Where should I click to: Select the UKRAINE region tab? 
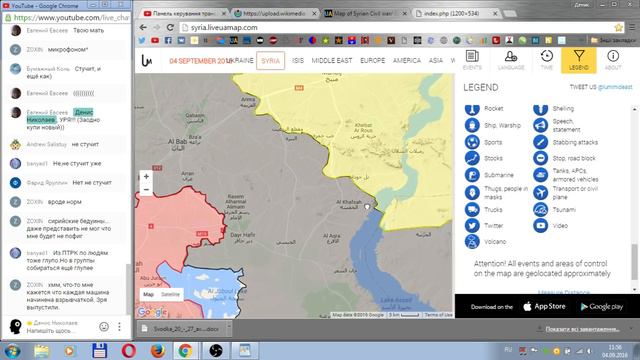click(240, 60)
